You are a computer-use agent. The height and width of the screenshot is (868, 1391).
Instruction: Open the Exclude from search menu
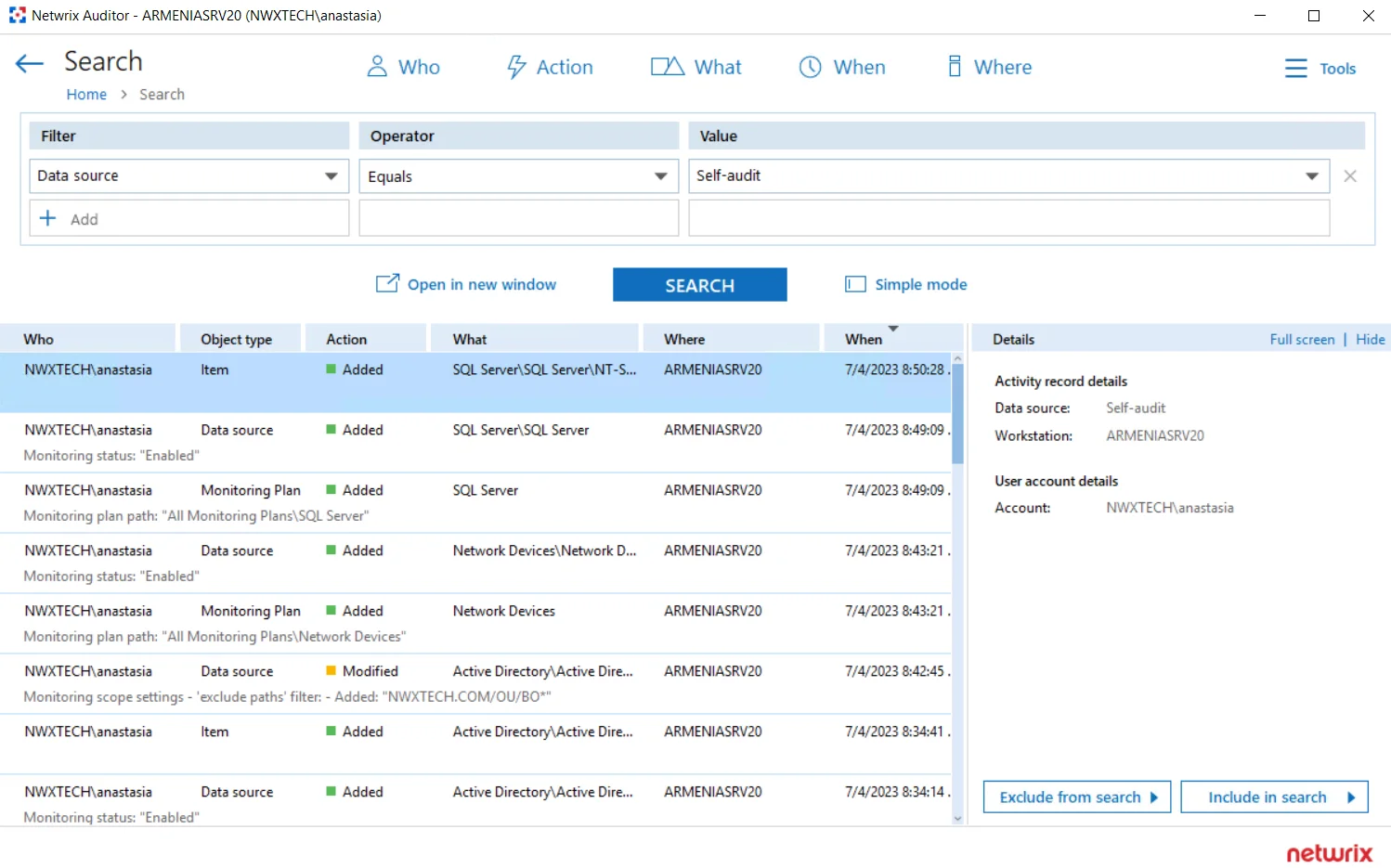pyautogui.click(x=1077, y=797)
